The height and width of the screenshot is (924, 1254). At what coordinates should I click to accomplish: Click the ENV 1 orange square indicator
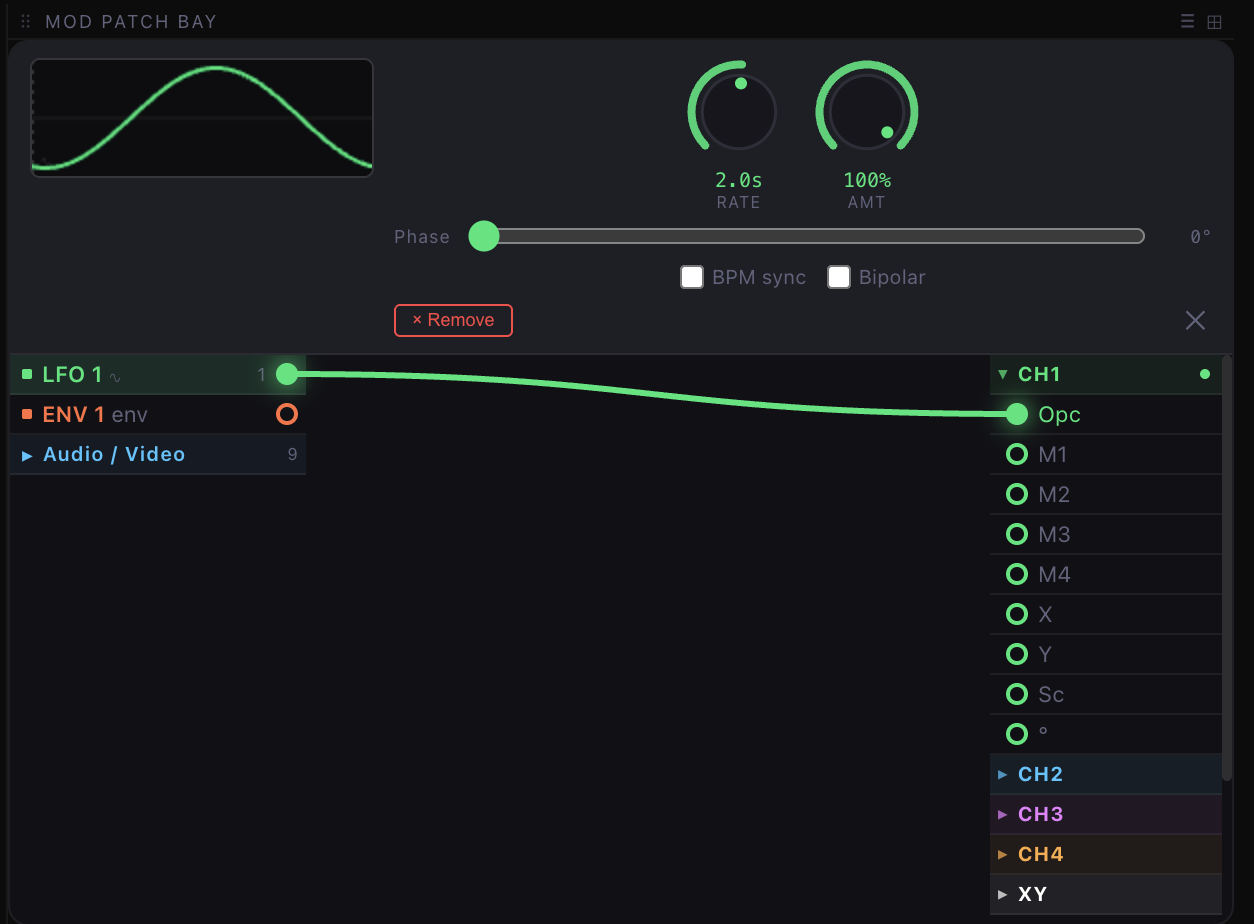click(x=27, y=414)
